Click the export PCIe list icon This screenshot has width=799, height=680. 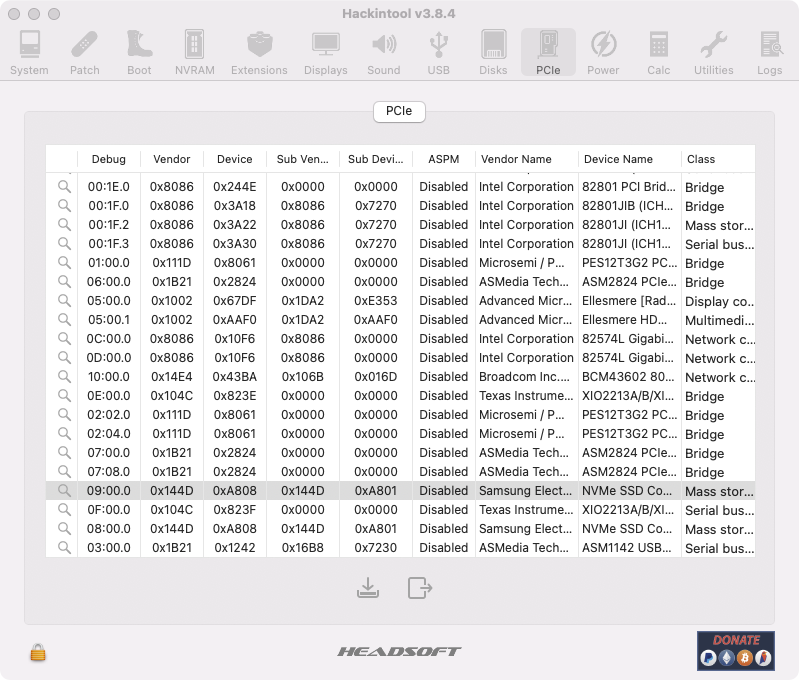point(420,587)
